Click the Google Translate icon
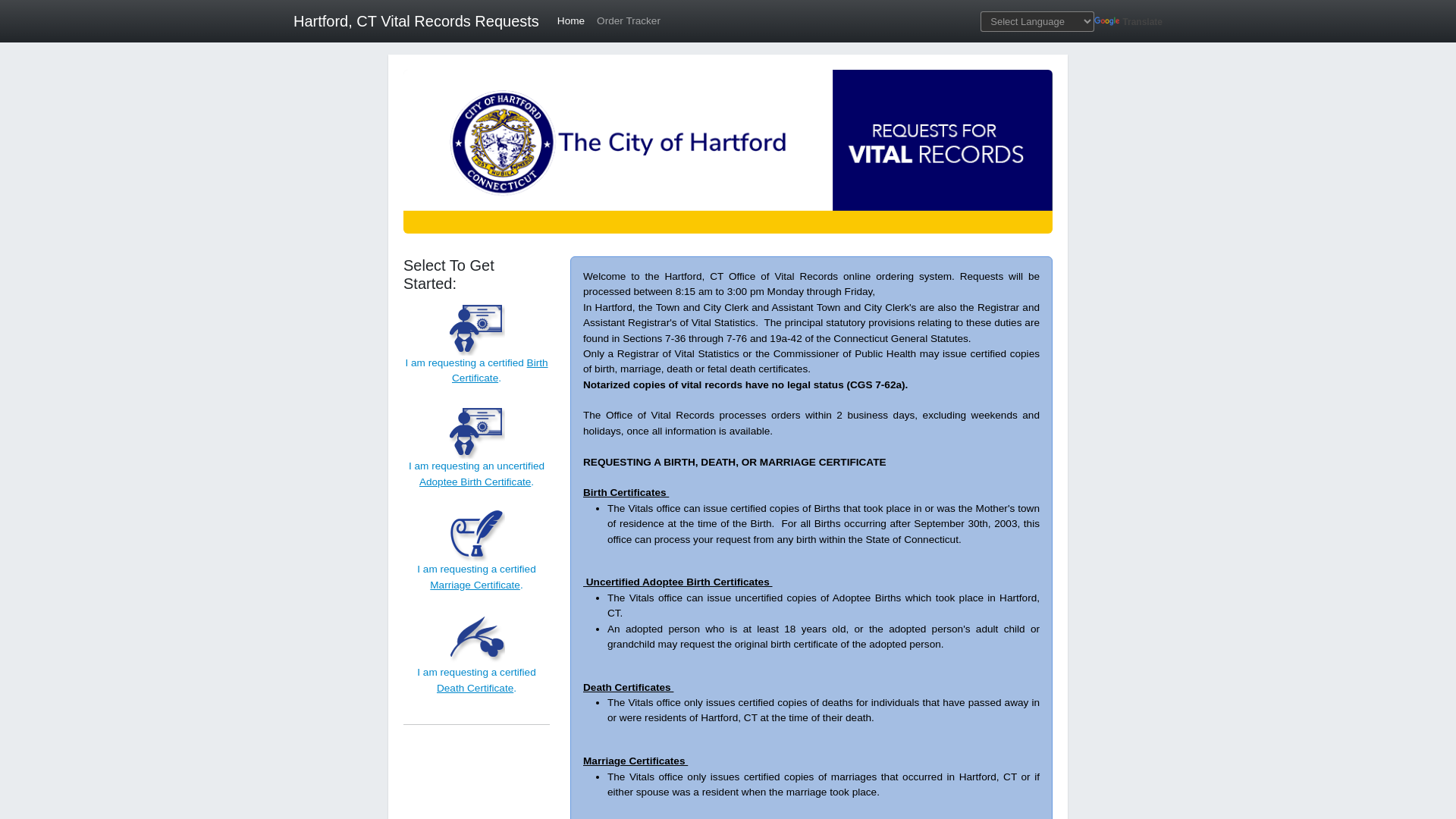The image size is (1456, 819). tap(1107, 22)
